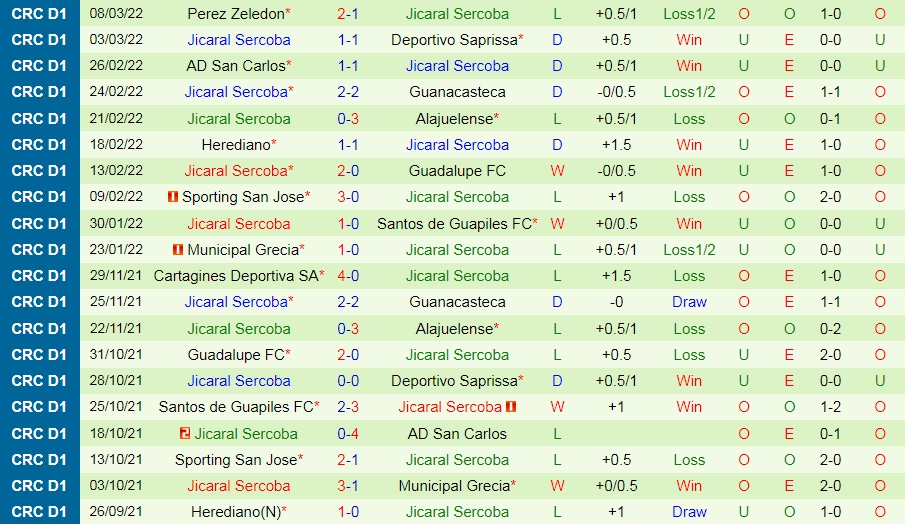
Task: Open Santos de Guapiles FC in the 30/01/22 row
Action: pyautogui.click(x=455, y=224)
